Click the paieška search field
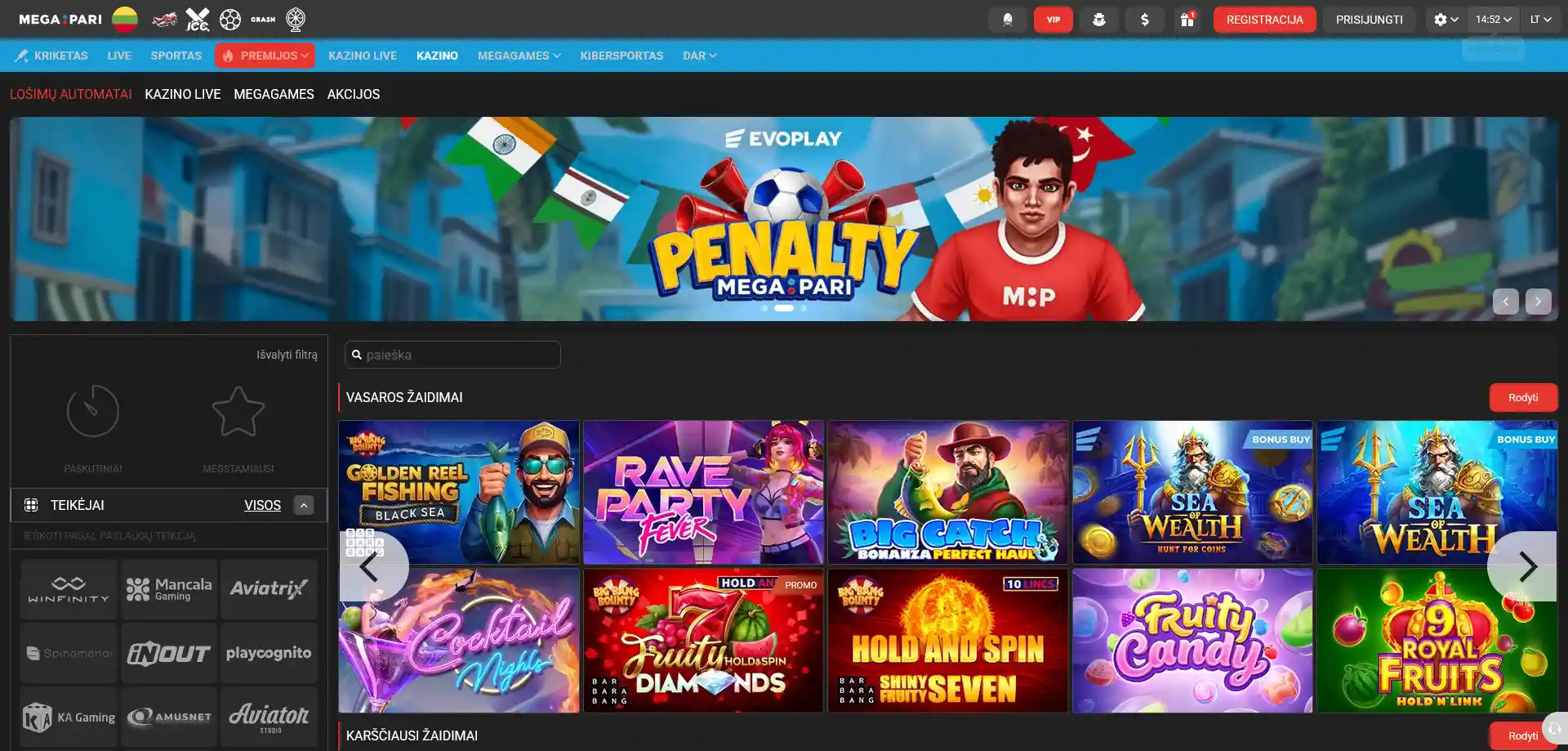This screenshot has width=1568, height=751. click(x=452, y=355)
